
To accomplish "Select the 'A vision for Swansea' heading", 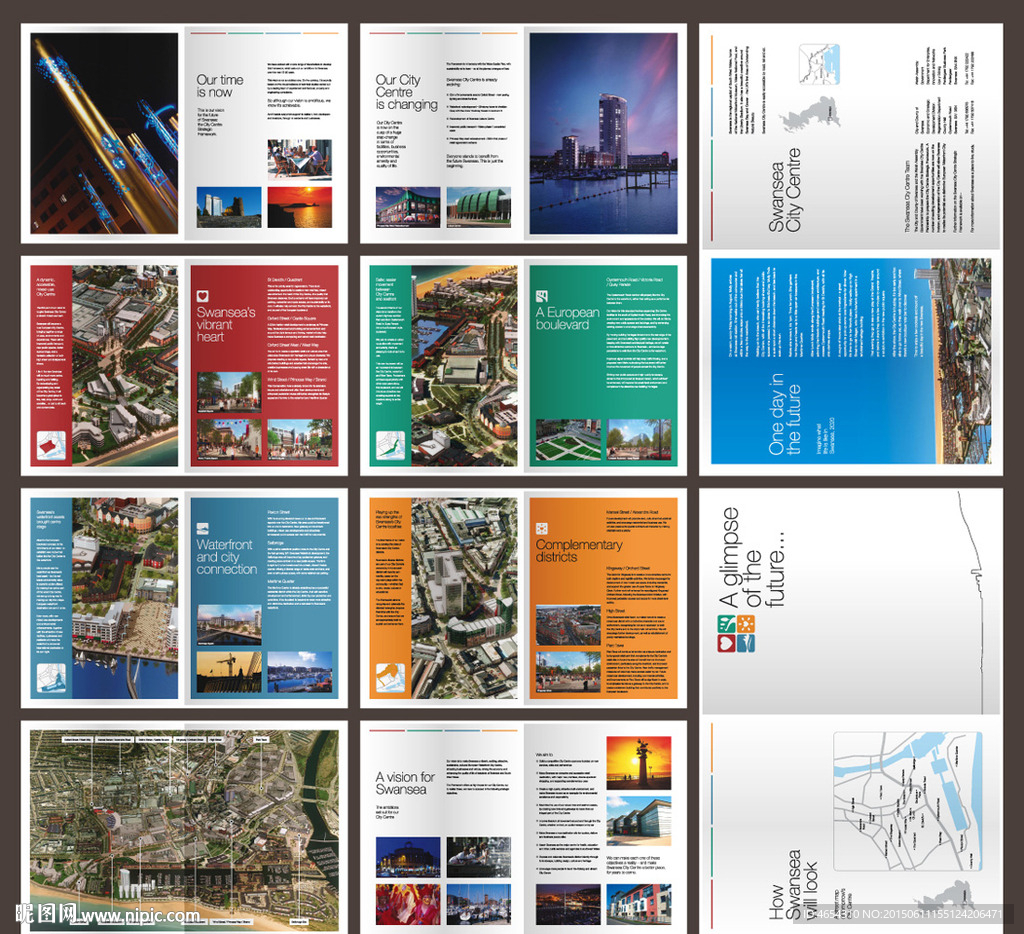I will (405, 783).
